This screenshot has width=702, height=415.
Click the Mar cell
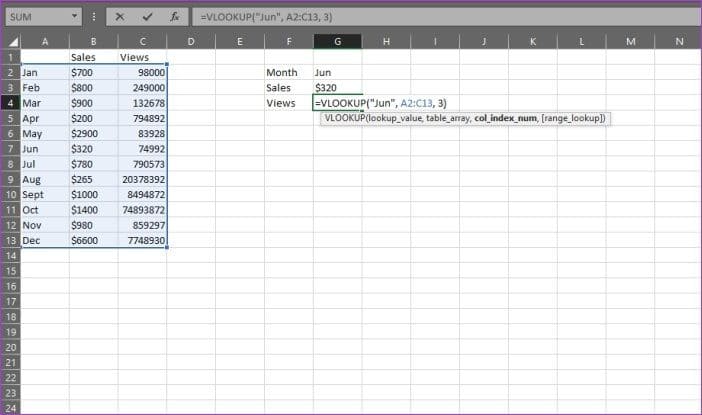click(x=45, y=103)
